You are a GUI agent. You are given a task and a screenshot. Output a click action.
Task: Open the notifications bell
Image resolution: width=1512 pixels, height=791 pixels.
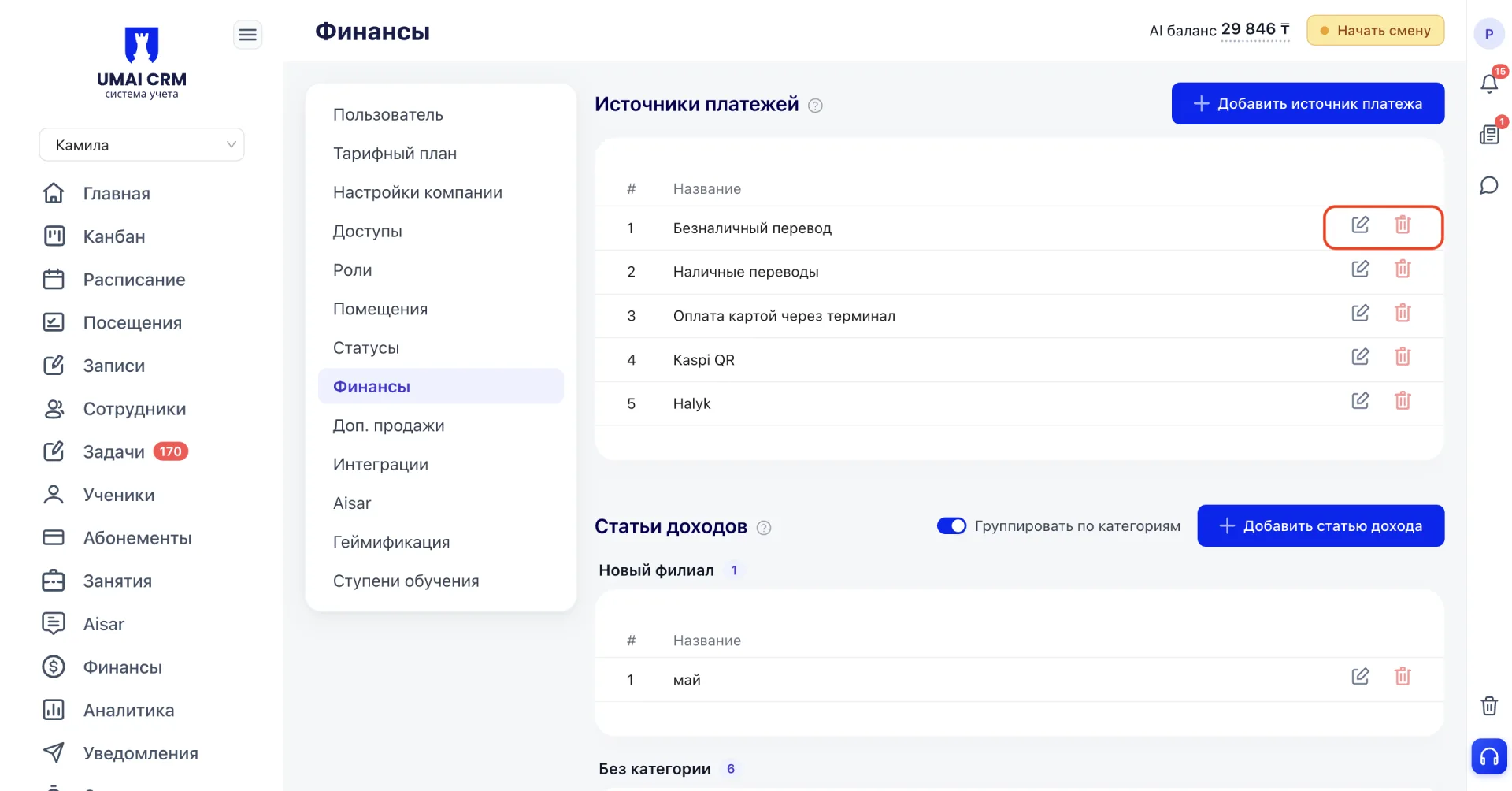[x=1489, y=84]
